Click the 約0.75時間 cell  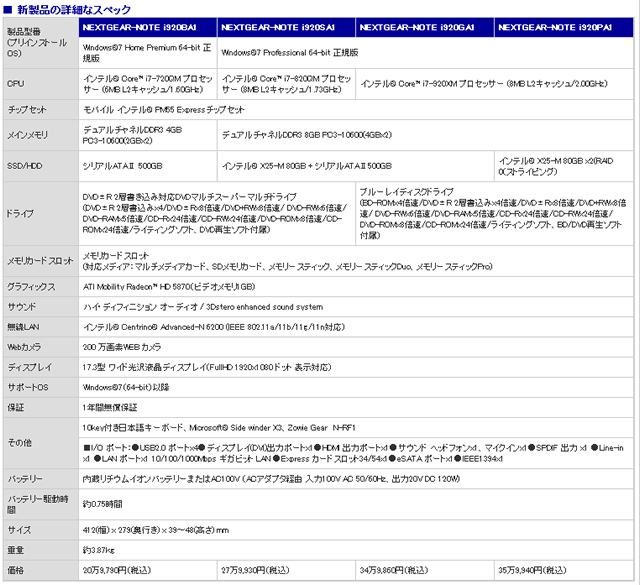coord(356,504)
